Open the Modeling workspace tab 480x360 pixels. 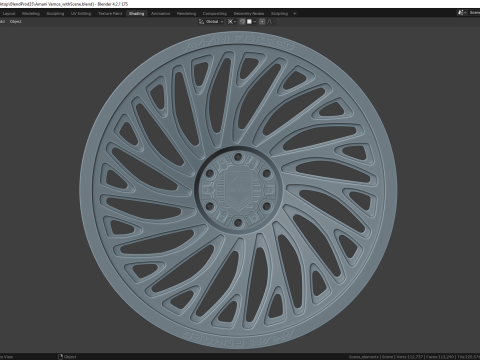pyautogui.click(x=31, y=14)
